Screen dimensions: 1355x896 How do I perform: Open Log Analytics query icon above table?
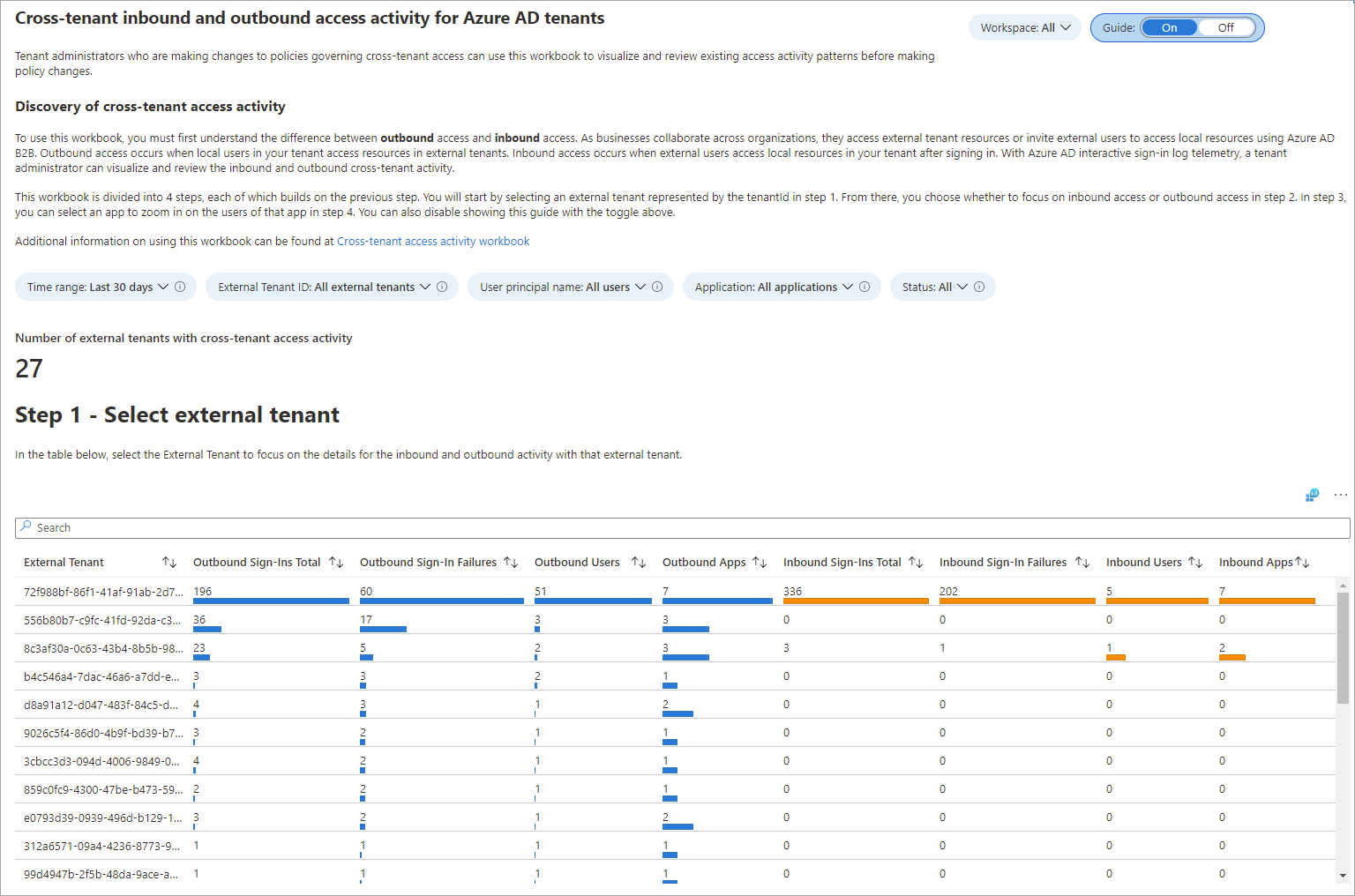[x=1313, y=495]
